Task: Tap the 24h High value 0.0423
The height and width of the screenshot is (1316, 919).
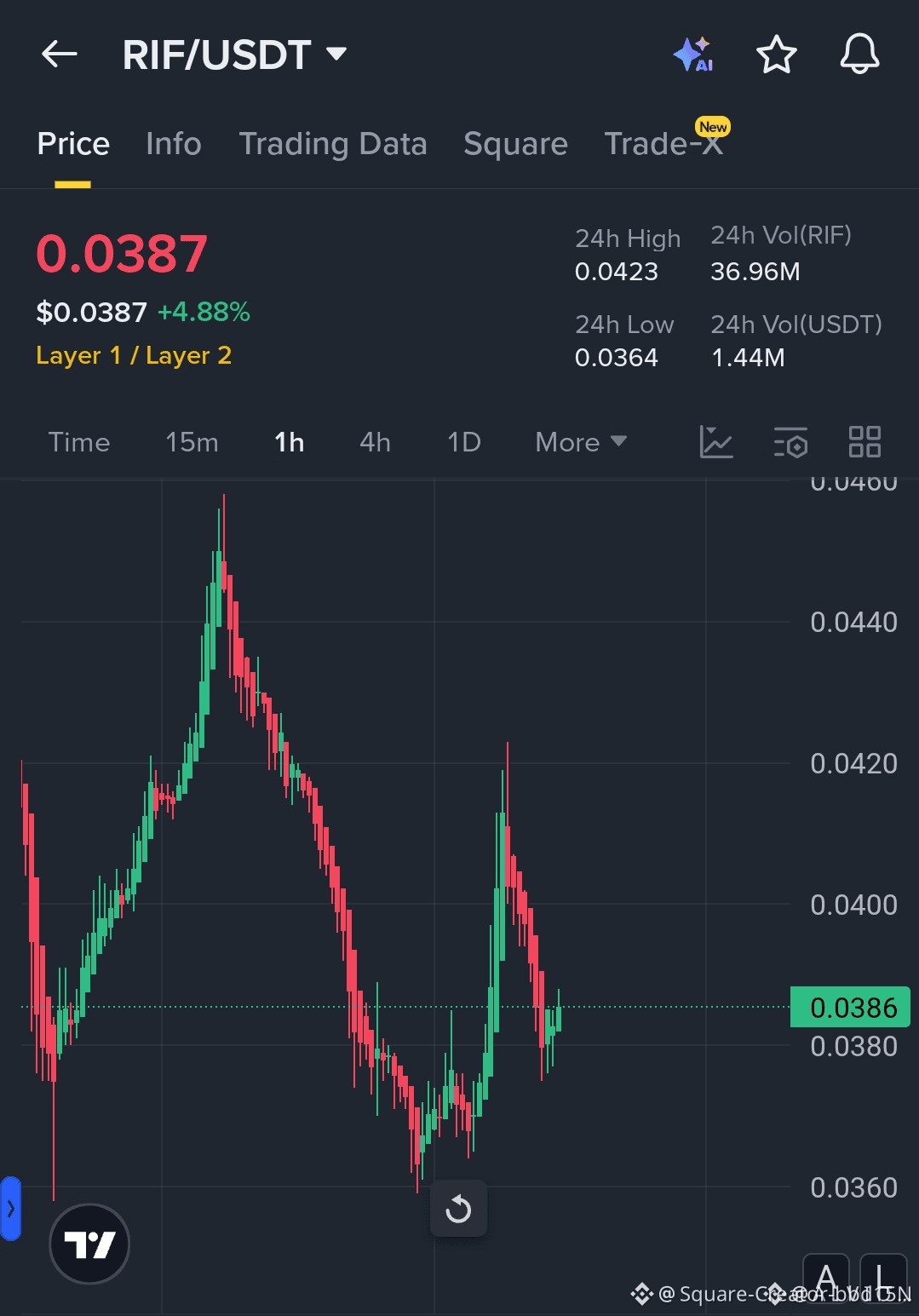Action: 617,272
